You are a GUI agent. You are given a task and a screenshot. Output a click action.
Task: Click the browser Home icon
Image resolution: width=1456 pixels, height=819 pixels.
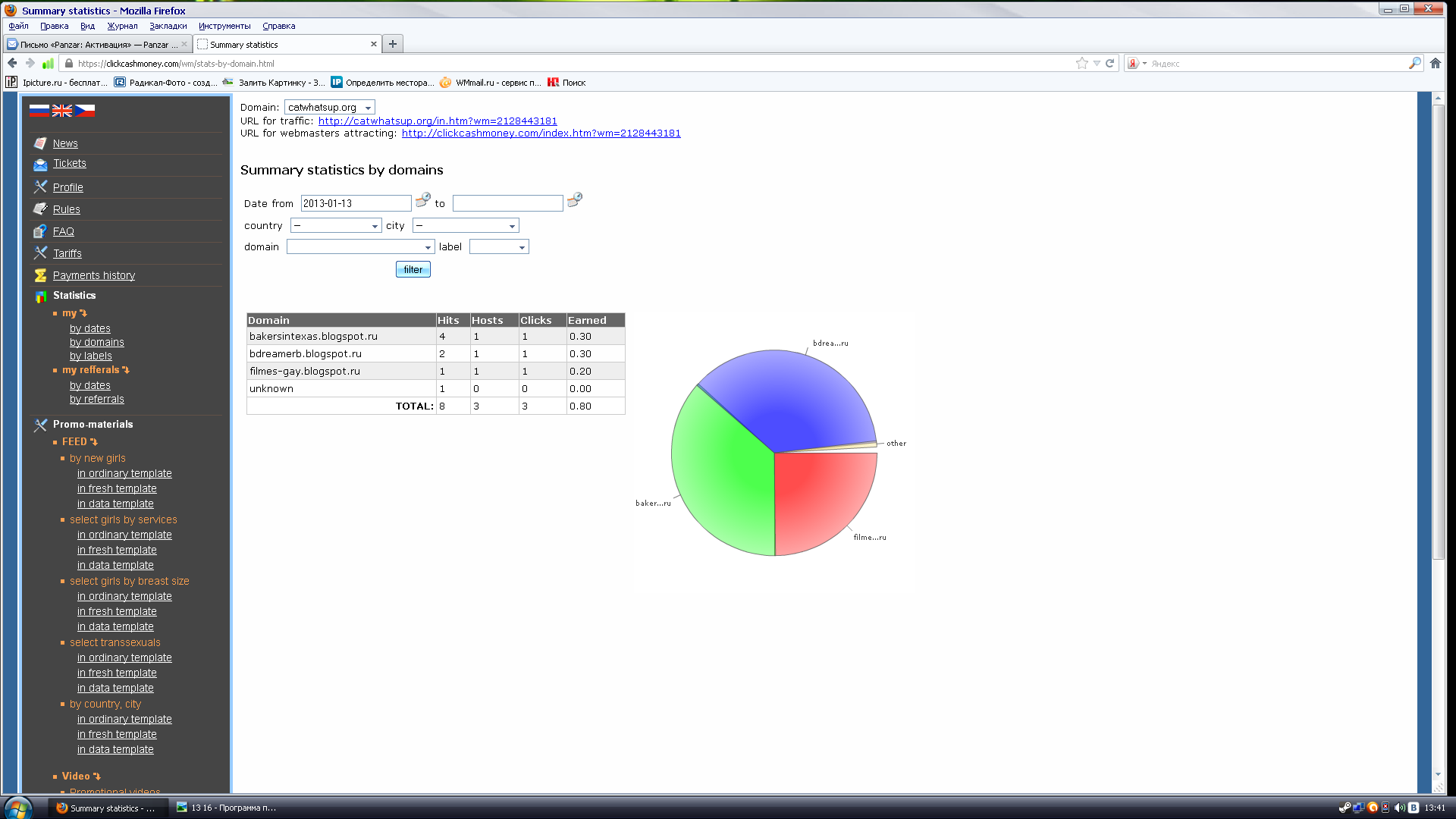tap(1435, 64)
